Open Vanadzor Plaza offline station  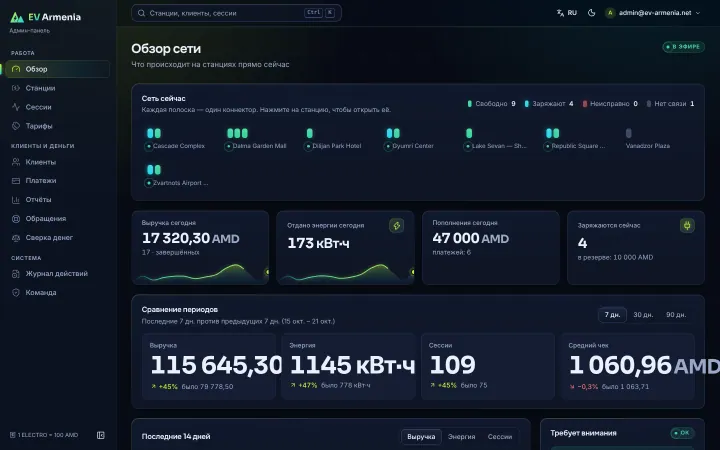[647, 139]
